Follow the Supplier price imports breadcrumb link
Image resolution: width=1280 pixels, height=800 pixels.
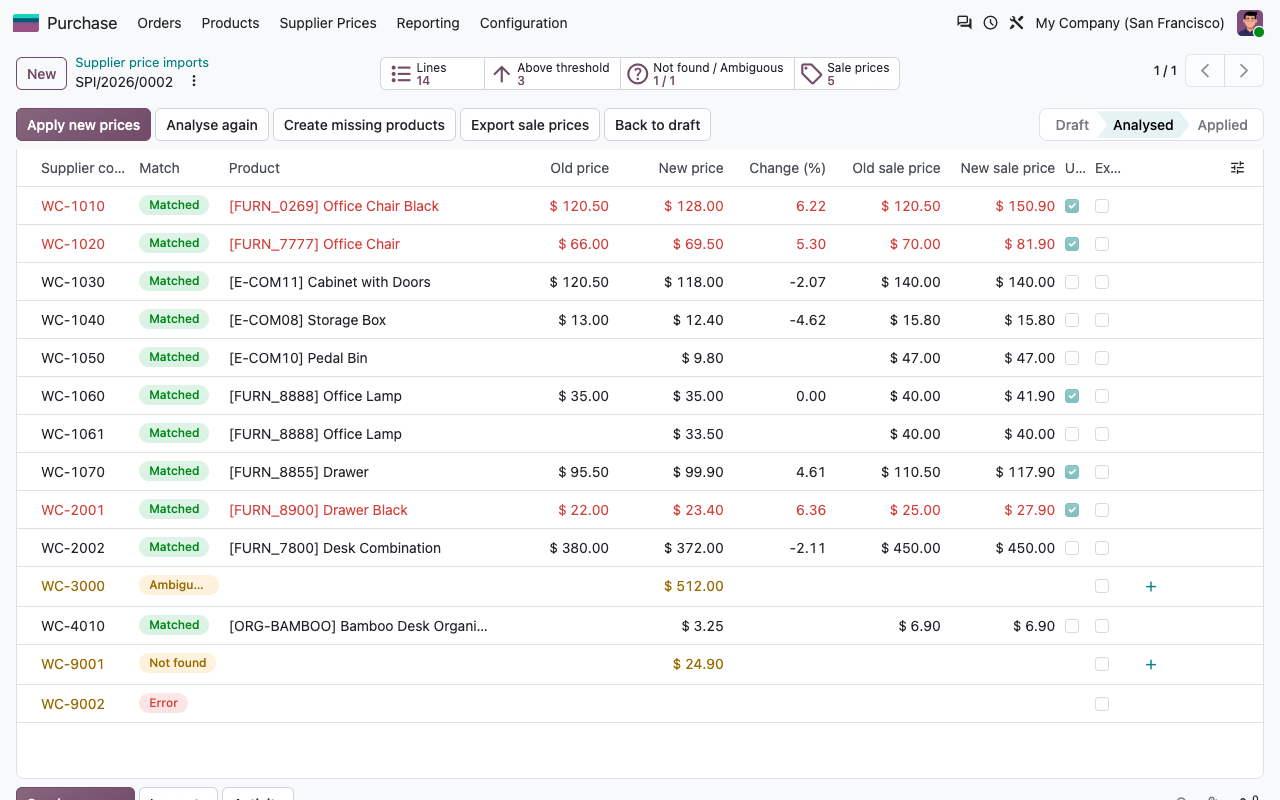click(142, 62)
